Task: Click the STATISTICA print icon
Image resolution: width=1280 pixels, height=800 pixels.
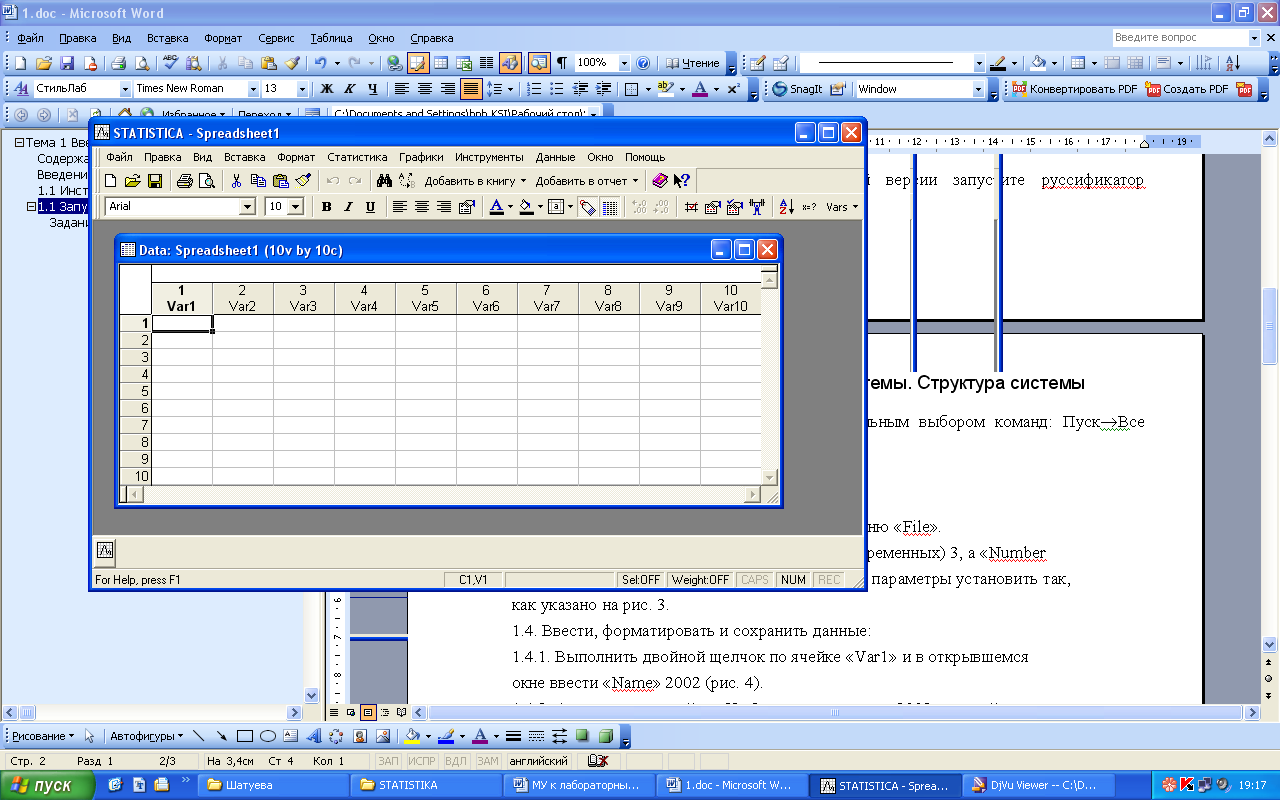Action: click(x=185, y=181)
